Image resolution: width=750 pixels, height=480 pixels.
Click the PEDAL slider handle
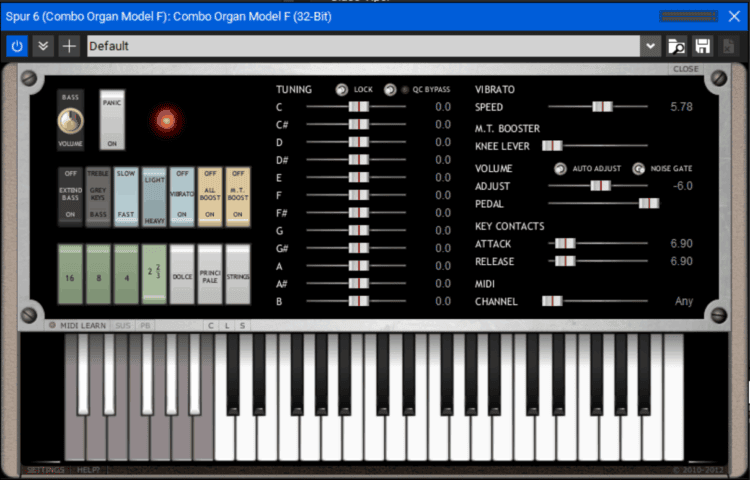pyautogui.click(x=649, y=204)
